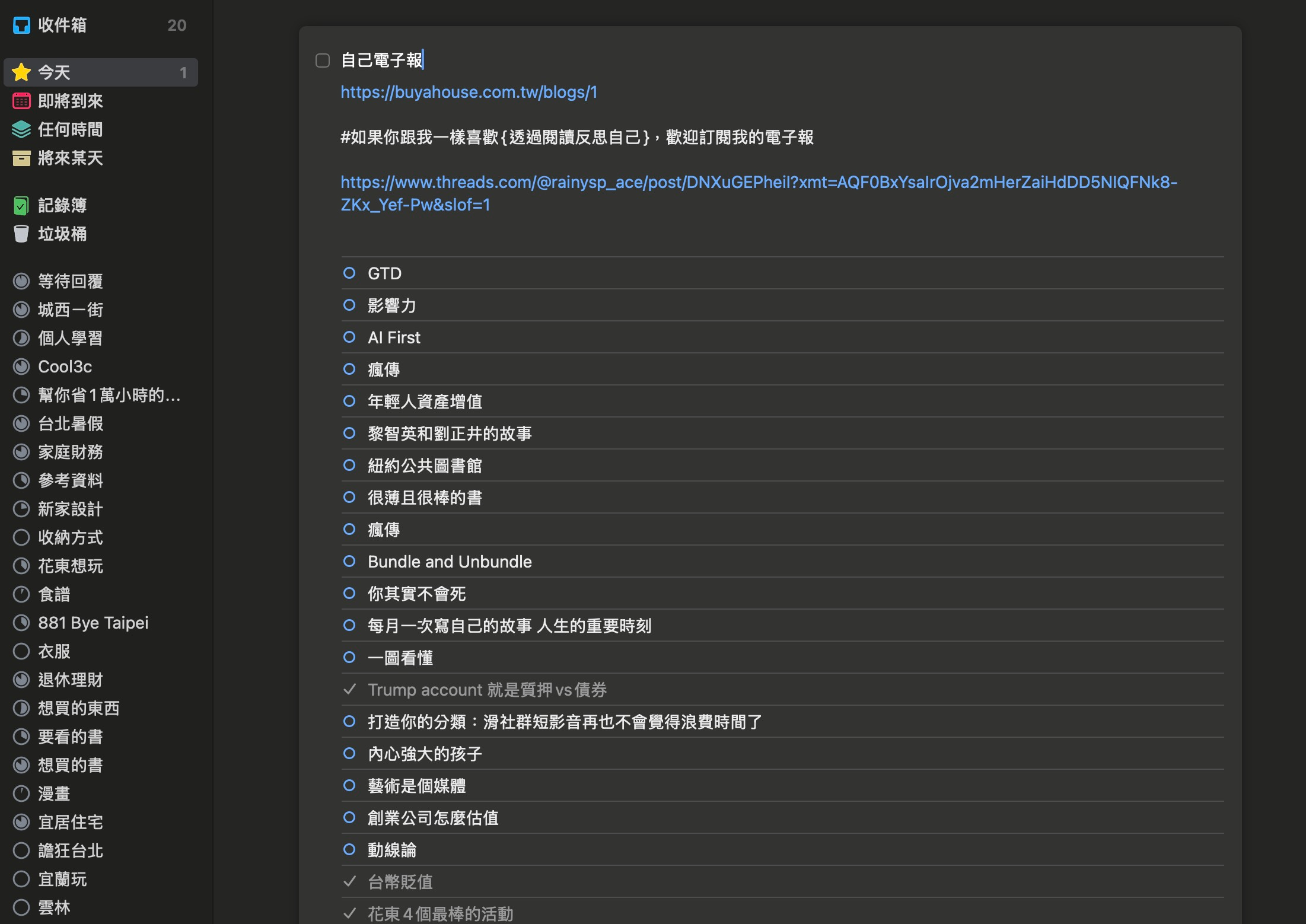
Task: Check off the 自己電子報 to-do checkbox
Action: pos(323,60)
